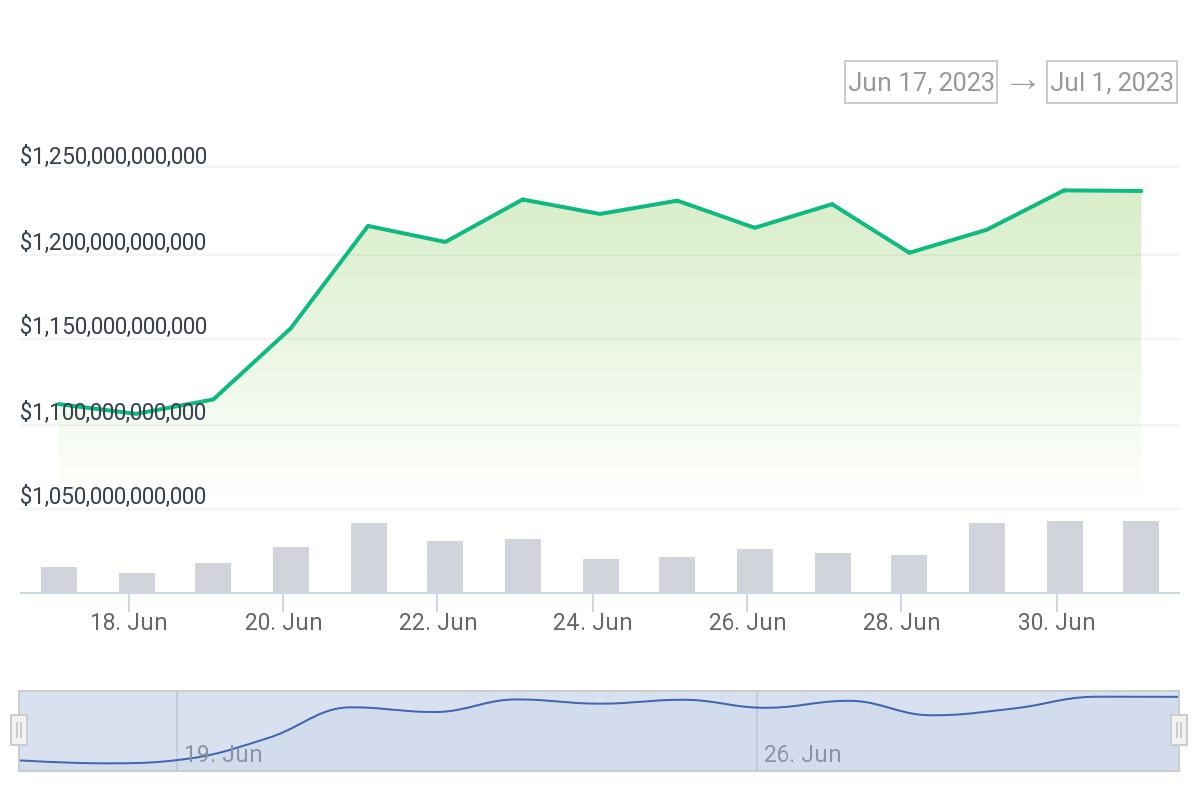Click the tallest volume bar on 21 Jun
This screenshot has width=1200, height=800.
pos(369,558)
